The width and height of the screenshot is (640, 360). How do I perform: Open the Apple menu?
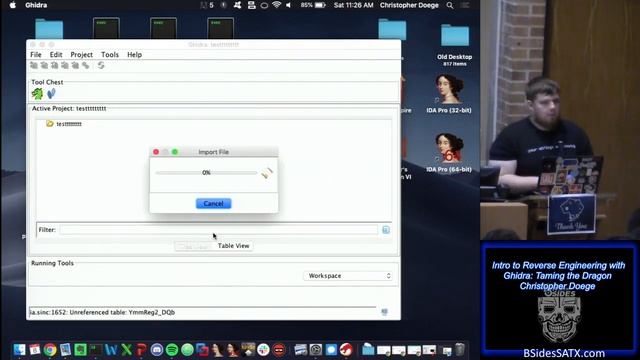coord(13,5)
